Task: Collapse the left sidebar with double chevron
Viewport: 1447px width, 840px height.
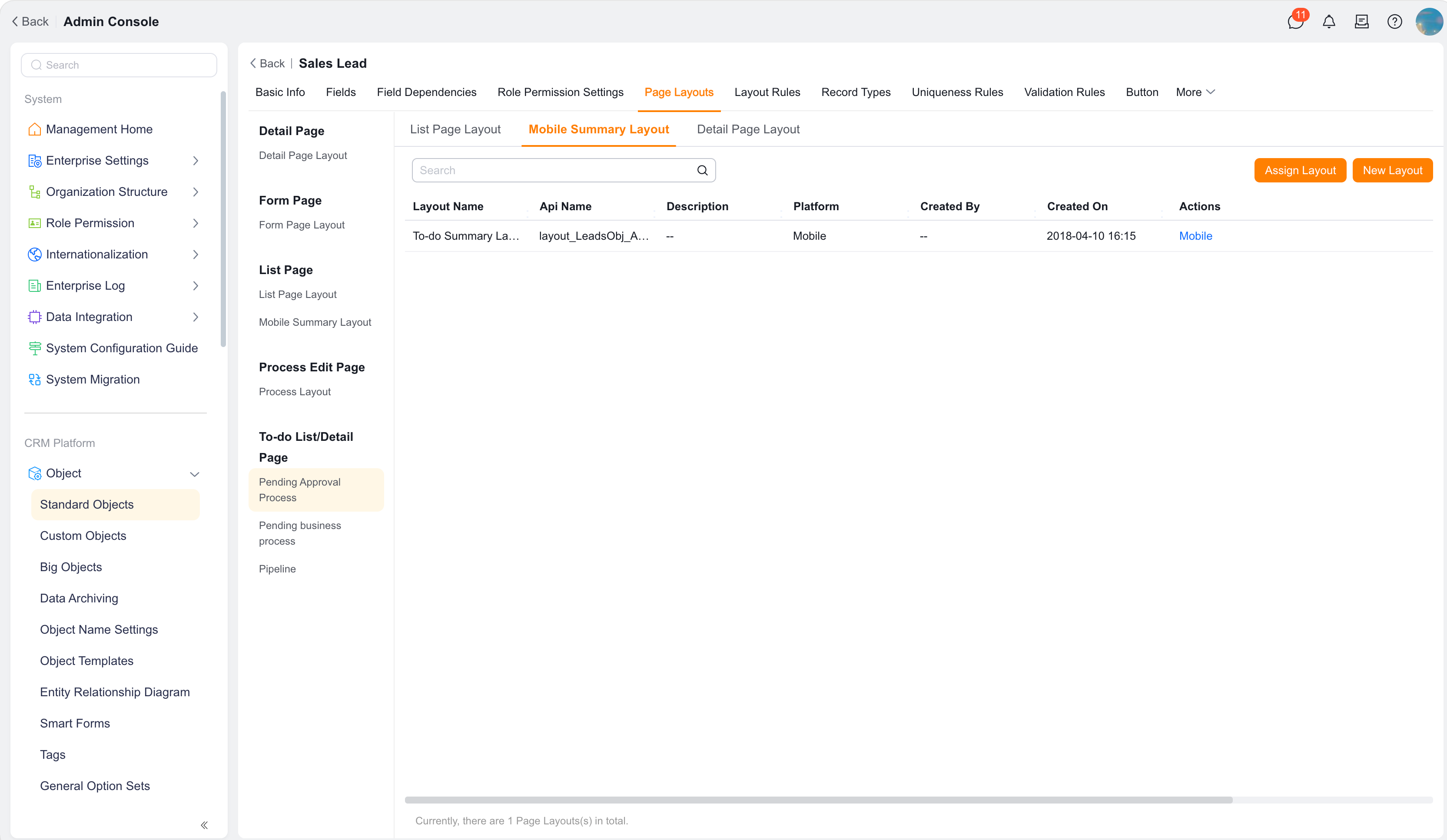Action: coord(204,825)
